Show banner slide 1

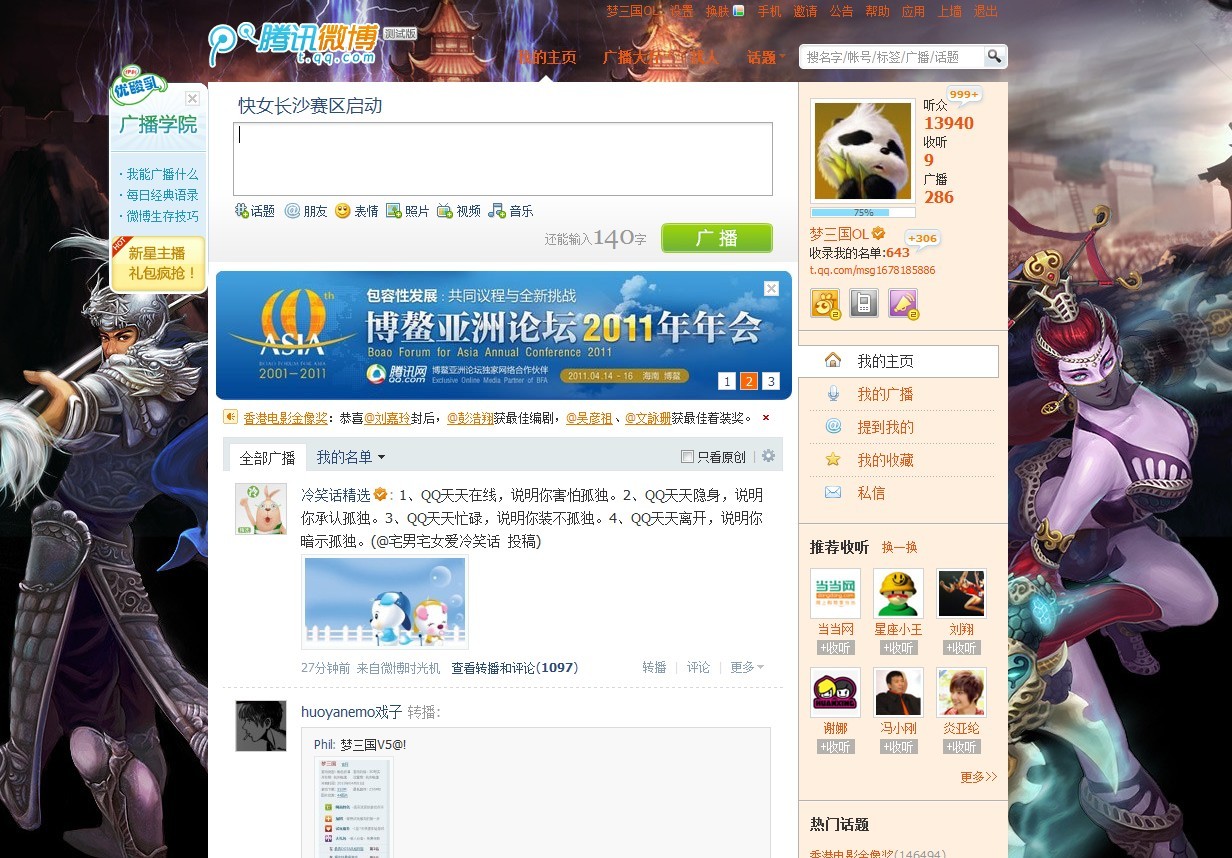726,381
